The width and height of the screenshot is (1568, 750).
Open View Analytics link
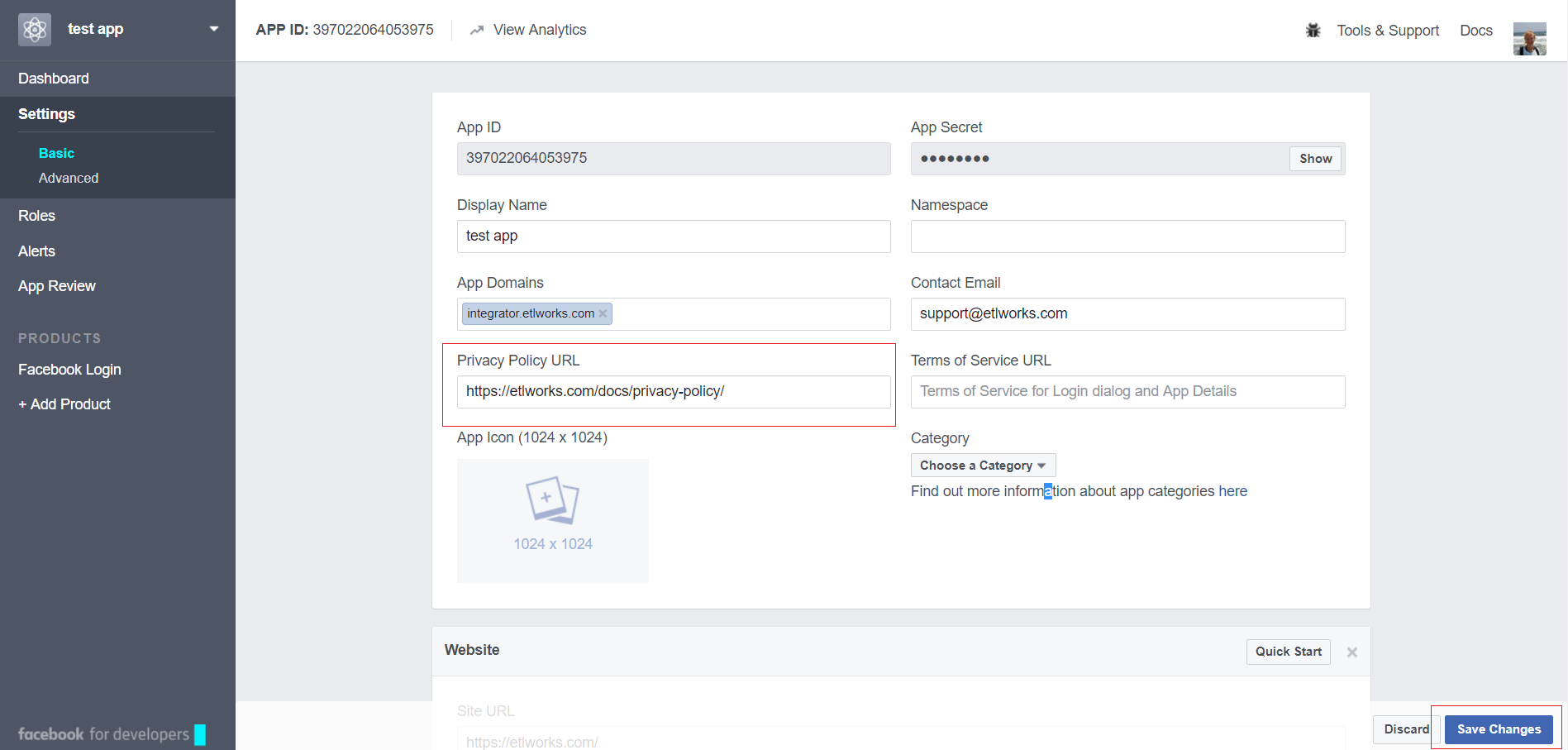(x=540, y=30)
